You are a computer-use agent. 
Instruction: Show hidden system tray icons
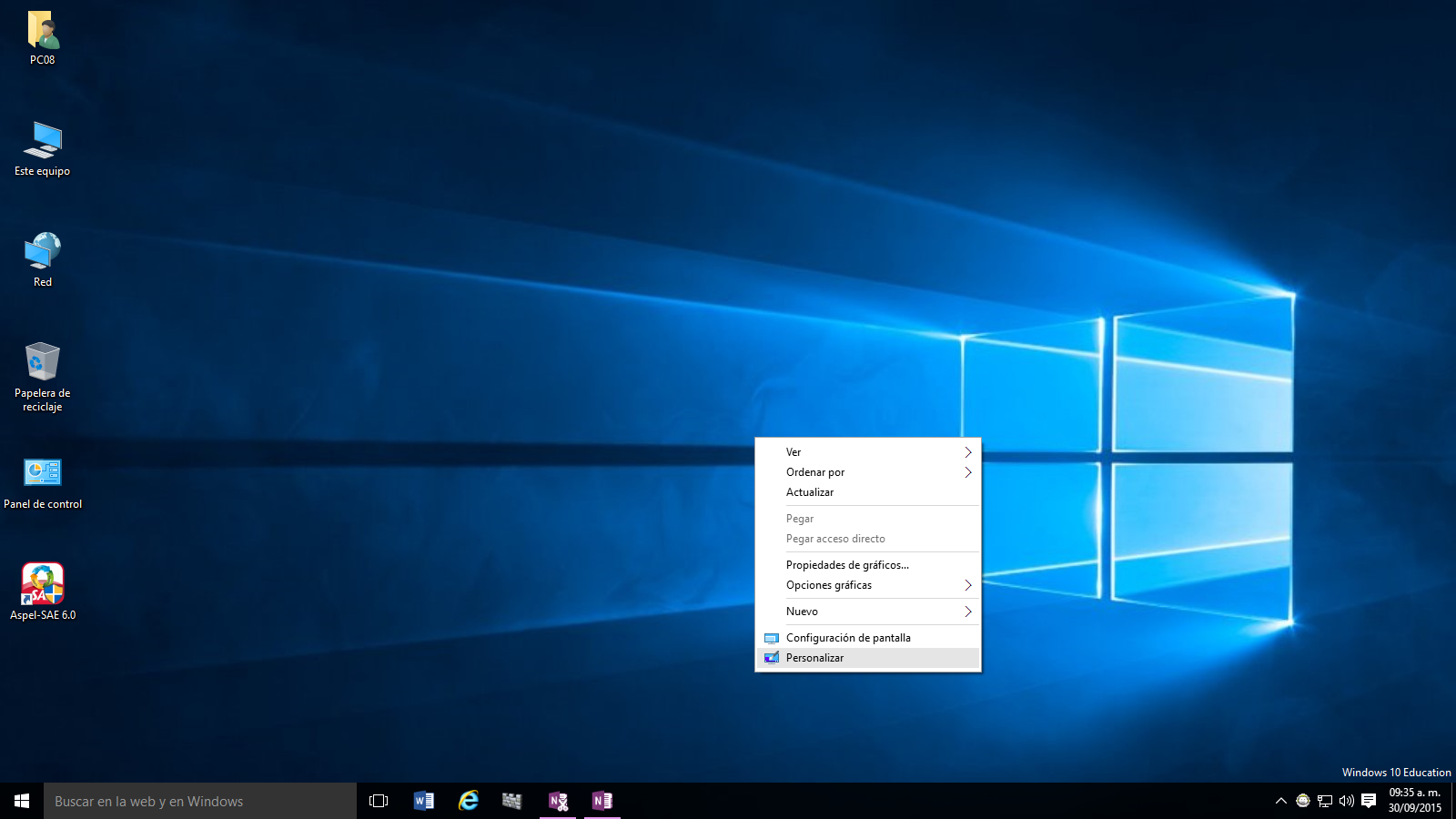pyautogui.click(x=1280, y=801)
